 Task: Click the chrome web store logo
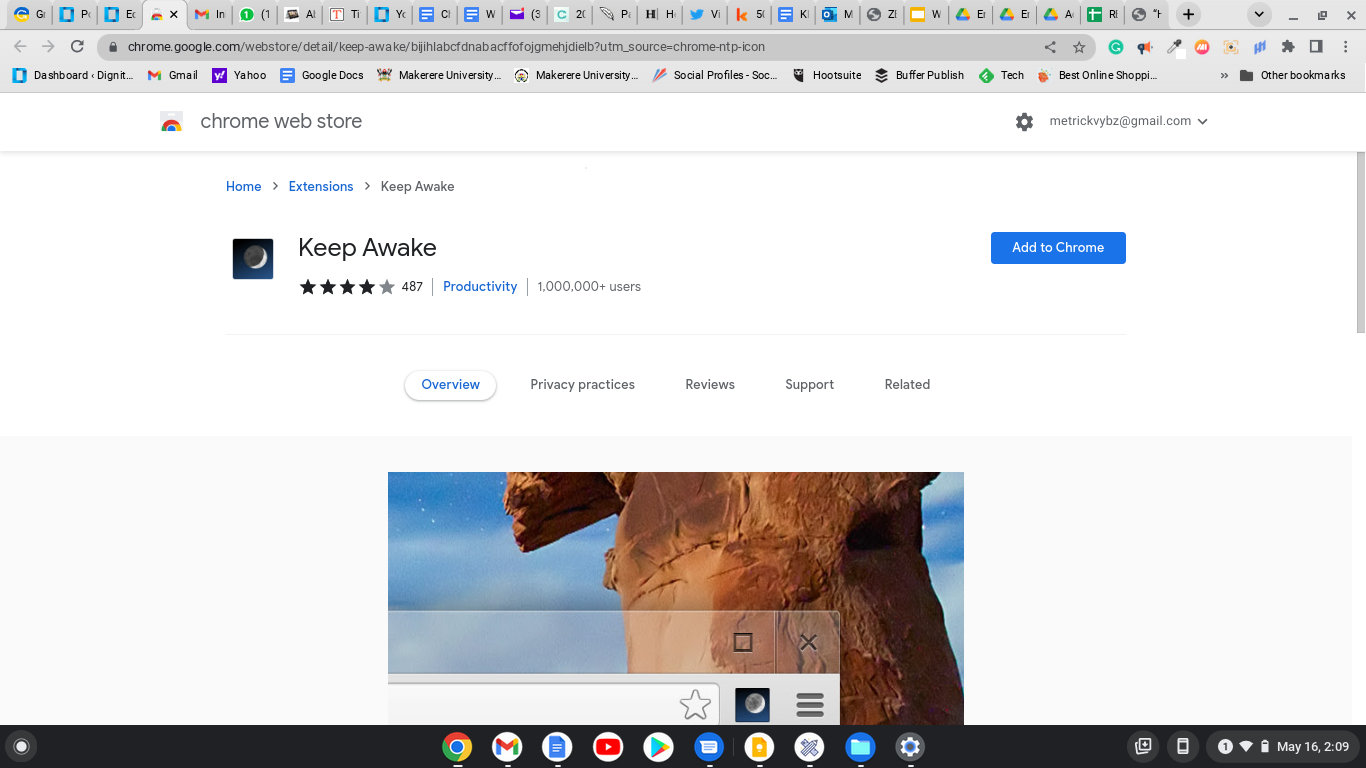click(171, 122)
